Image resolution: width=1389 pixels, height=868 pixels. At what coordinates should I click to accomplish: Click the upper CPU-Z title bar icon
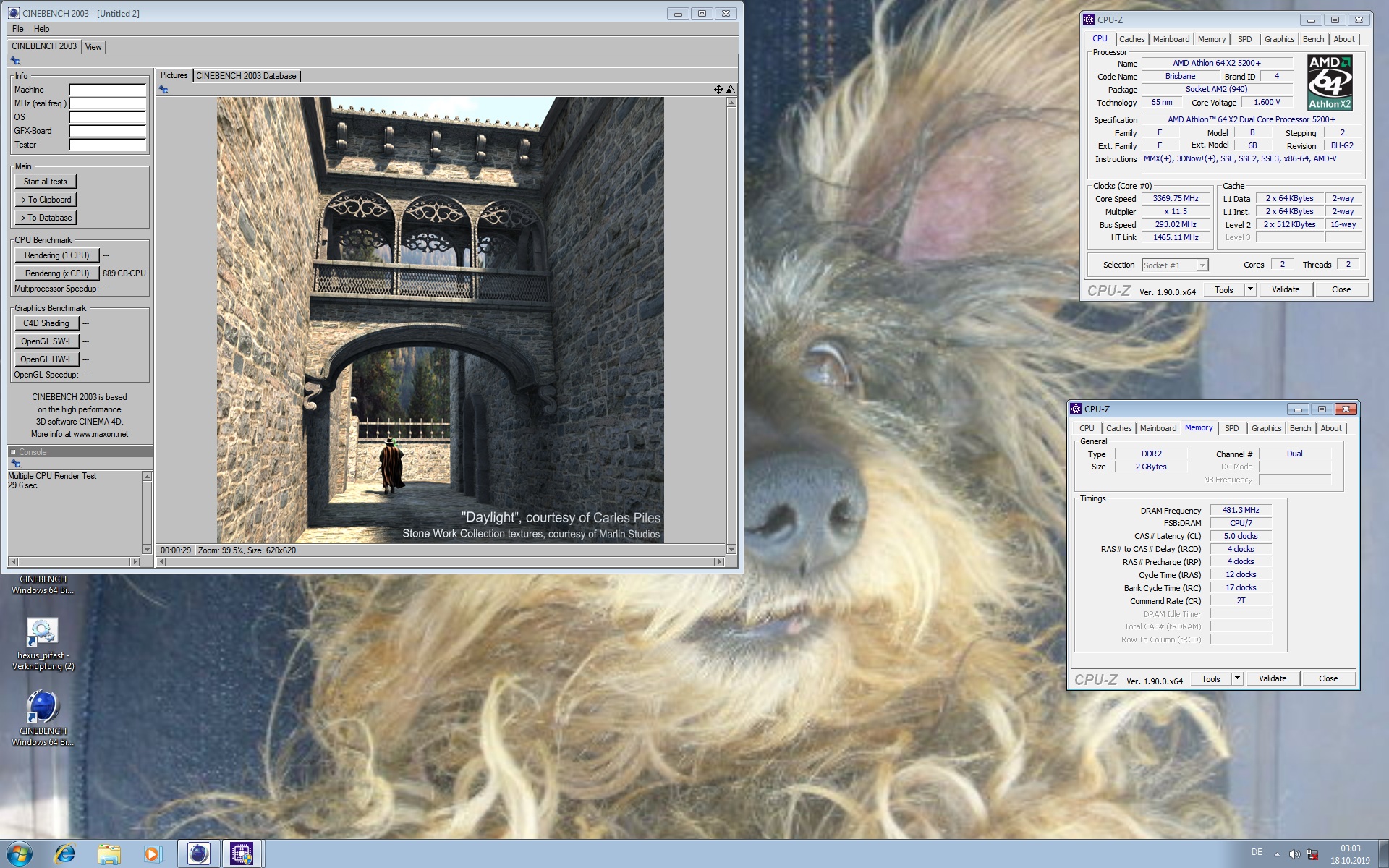[1089, 20]
